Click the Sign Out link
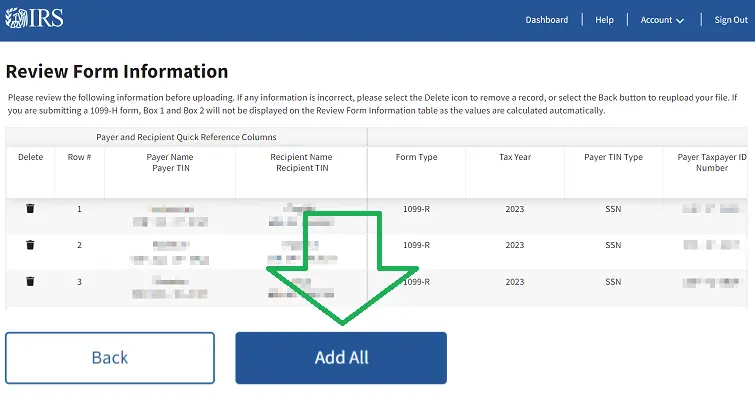 point(731,20)
